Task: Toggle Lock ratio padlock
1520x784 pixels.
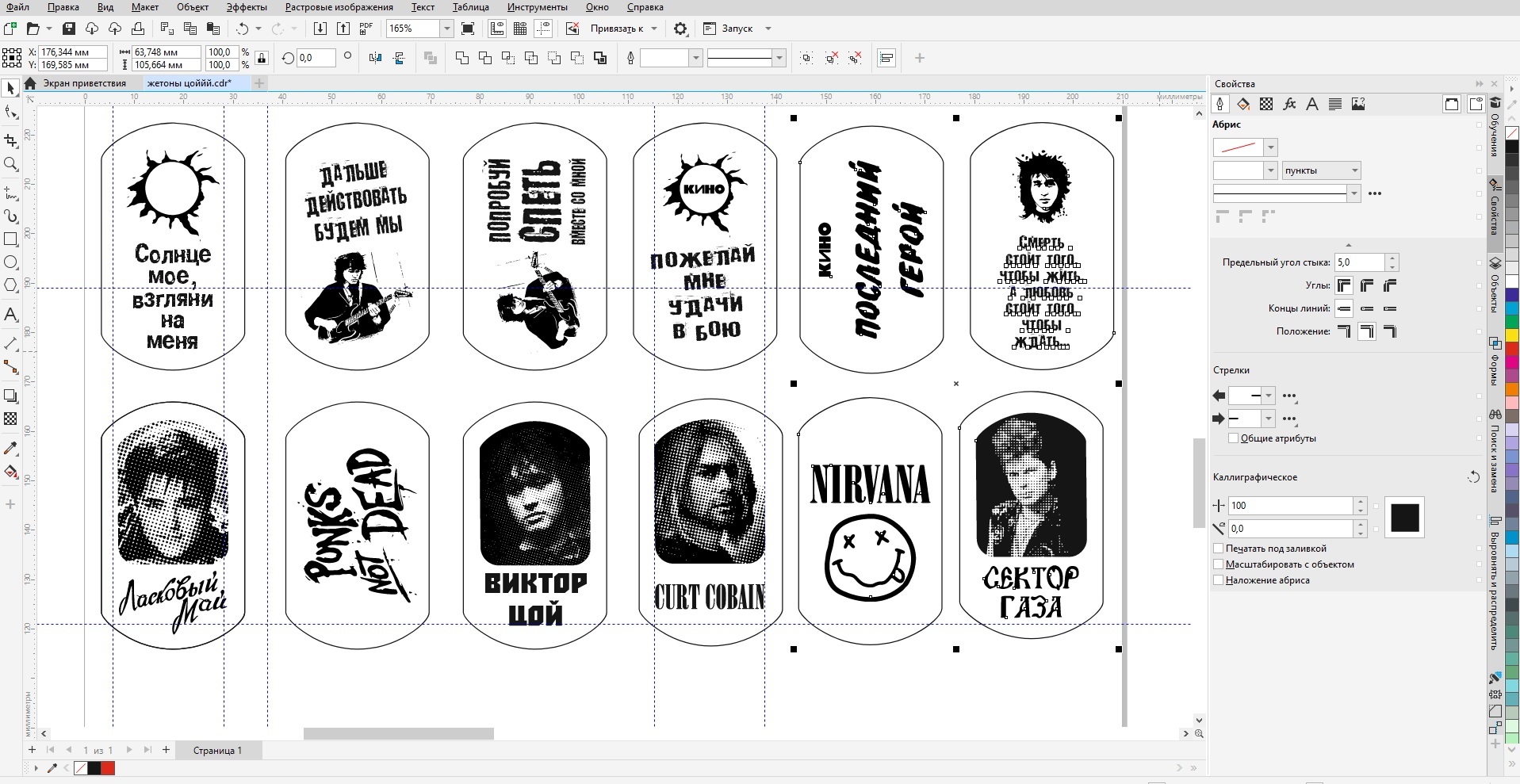Action: point(262,58)
